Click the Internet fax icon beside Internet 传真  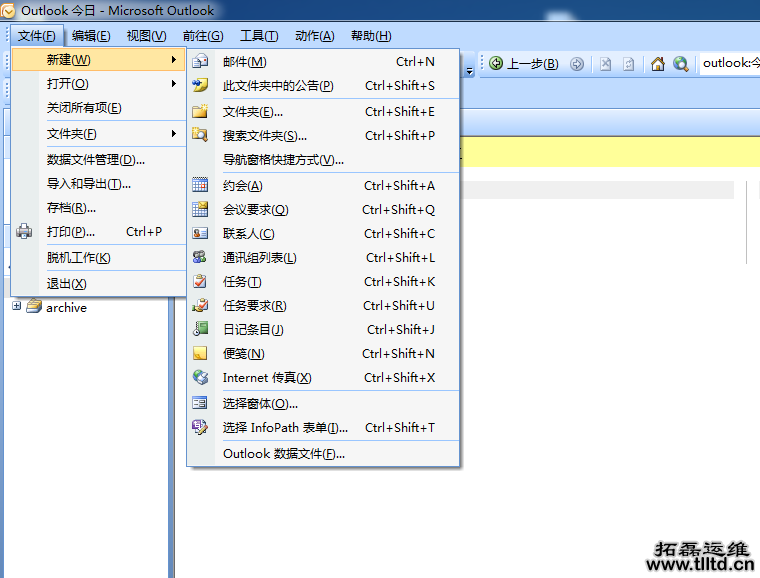(x=200, y=377)
